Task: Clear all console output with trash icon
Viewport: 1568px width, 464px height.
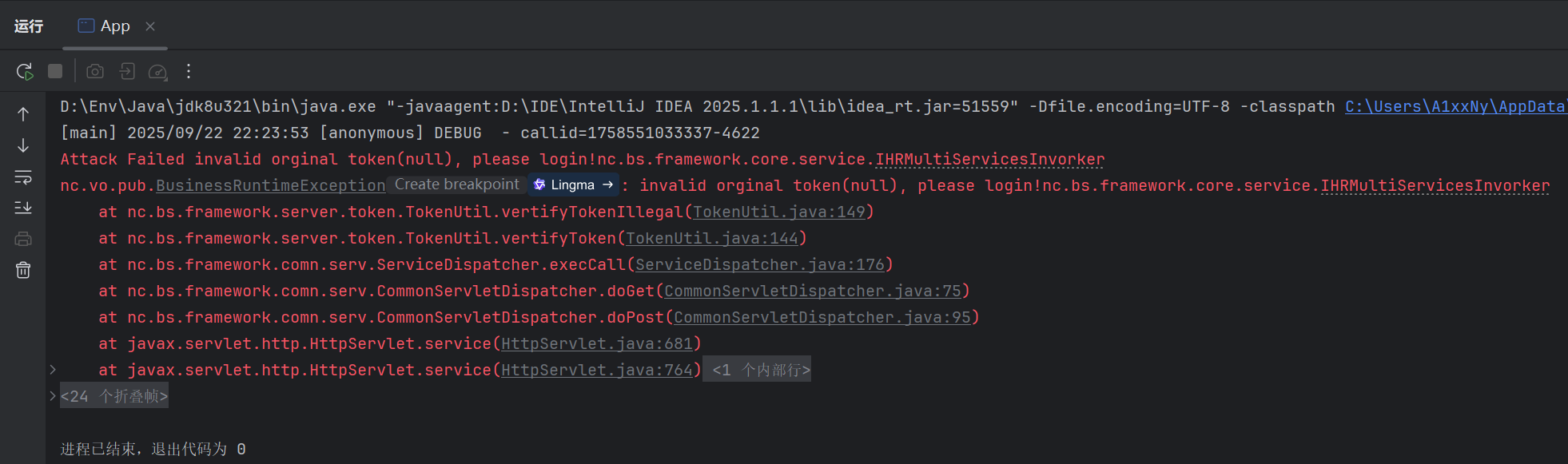Action: coord(23,271)
